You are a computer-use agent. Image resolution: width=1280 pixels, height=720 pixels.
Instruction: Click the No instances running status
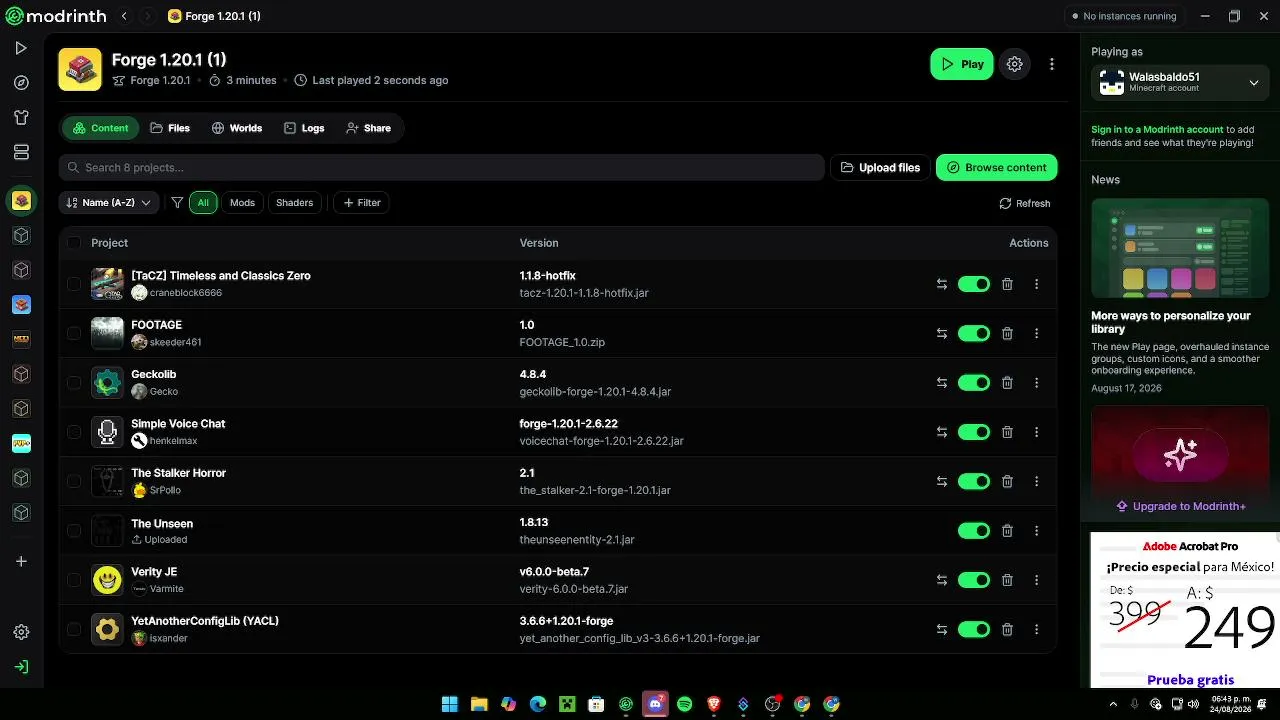click(1123, 16)
